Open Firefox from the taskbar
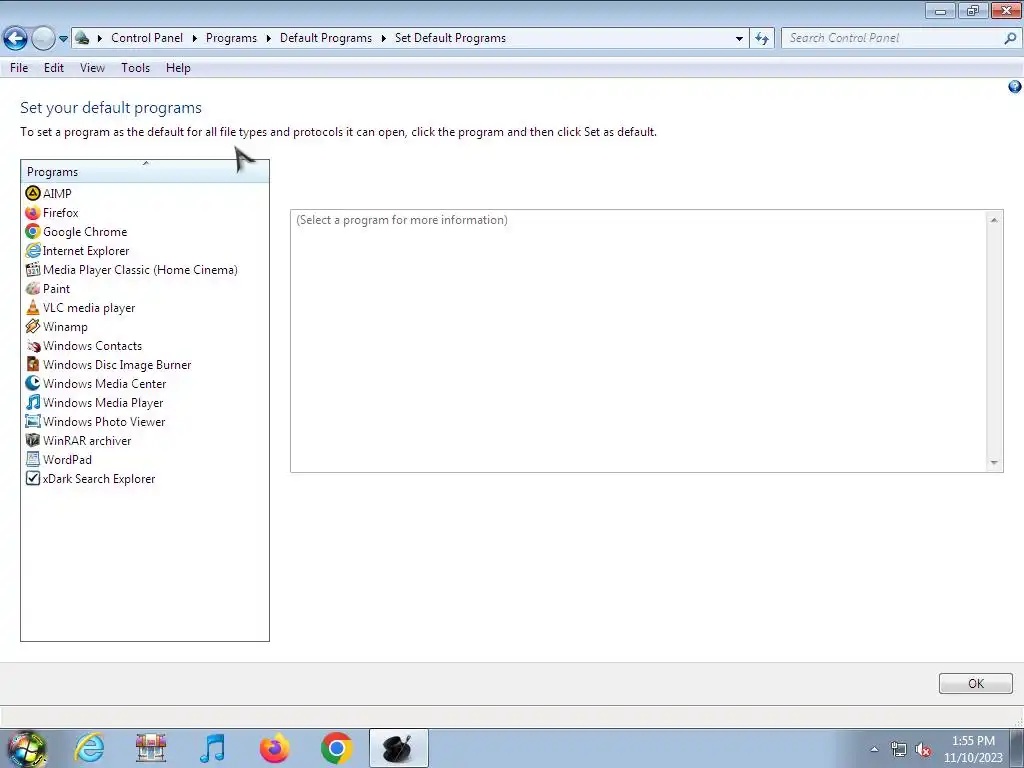The width and height of the screenshot is (1024, 768). click(x=274, y=748)
